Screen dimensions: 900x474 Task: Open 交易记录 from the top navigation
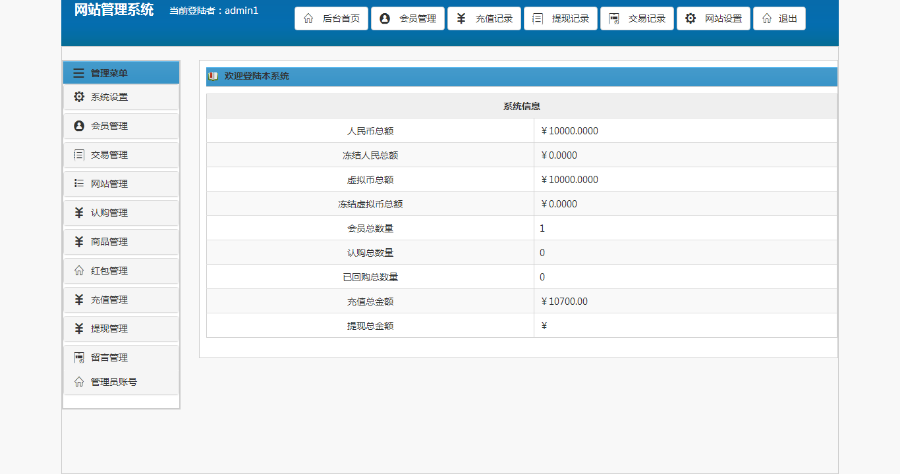click(x=636, y=19)
